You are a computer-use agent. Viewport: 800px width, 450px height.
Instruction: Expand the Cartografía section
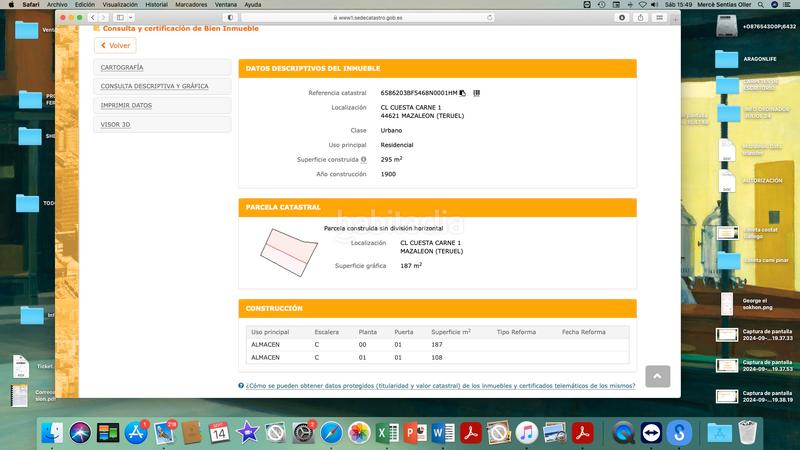(162, 67)
